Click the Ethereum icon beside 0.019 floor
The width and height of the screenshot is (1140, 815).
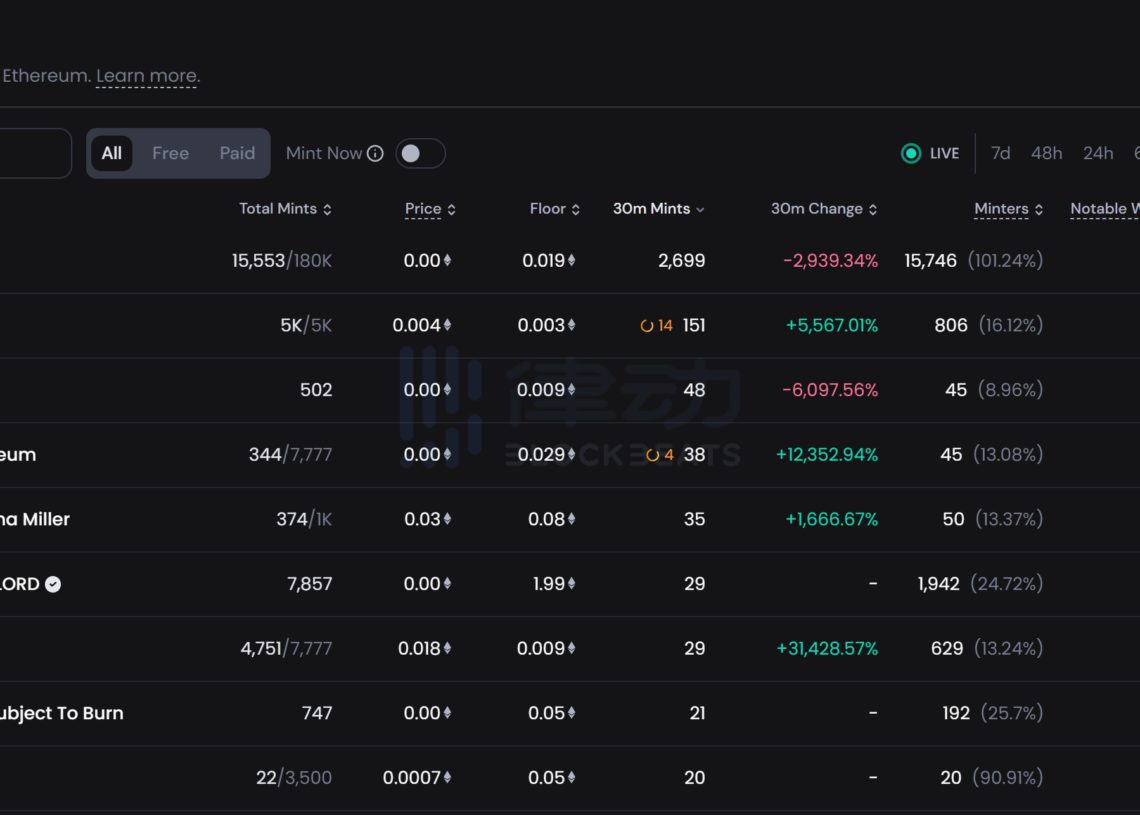(572, 260)
